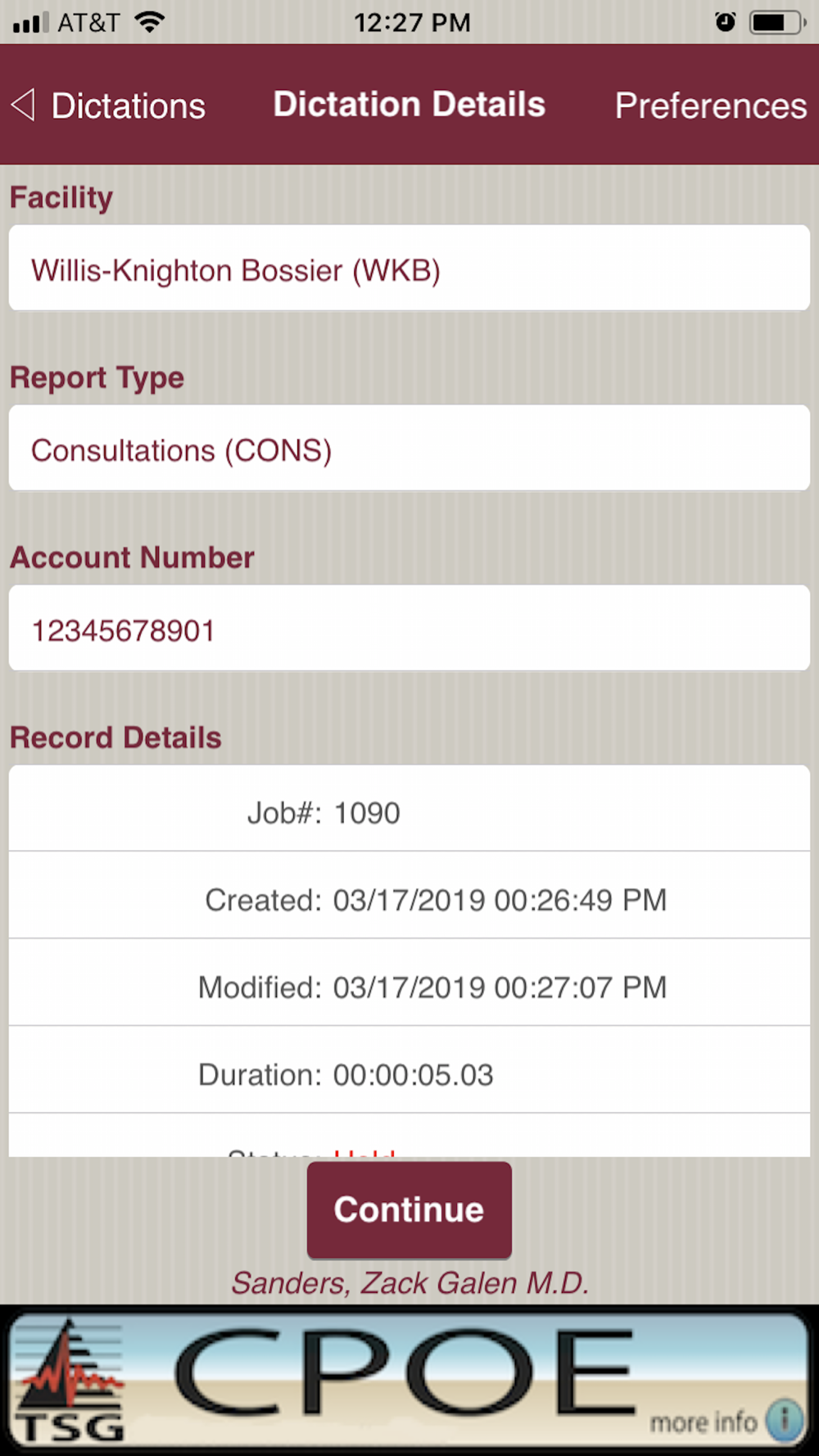This screenshot has height=1456, width=819.
Task: Open Preferences from the header
Action: (x=710, y=106)
